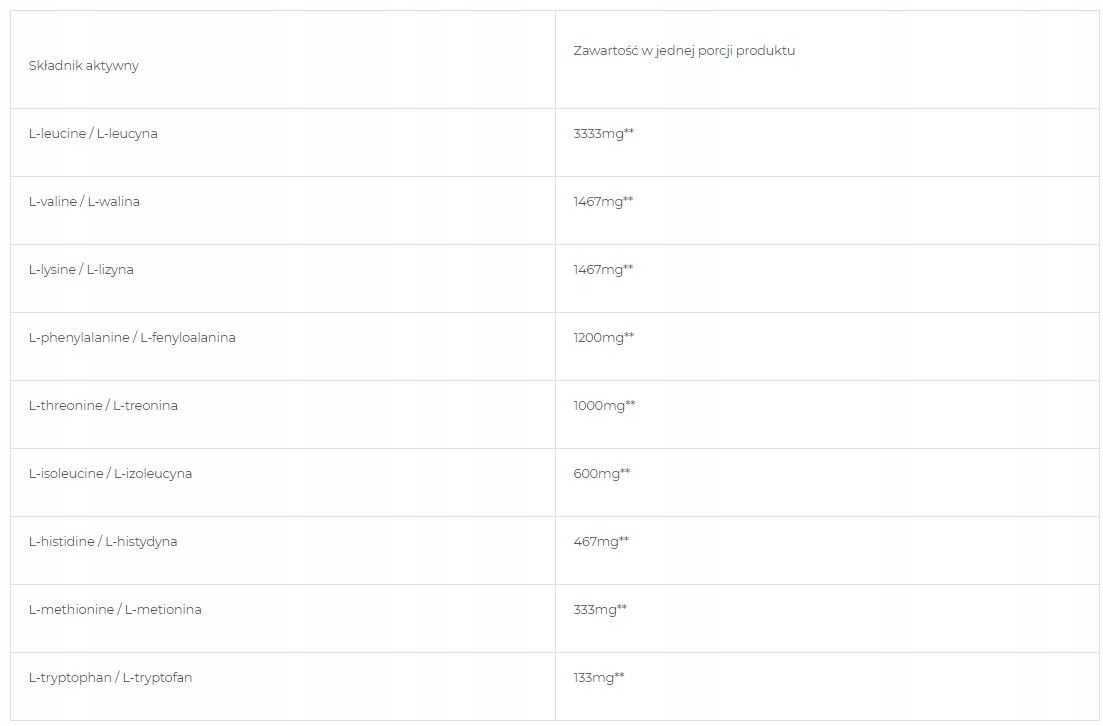The width and height of the screenshot is (1103, 726).
Task: Click the 333mg value cell
Action: pyautogui.click(x=600, y=610)
